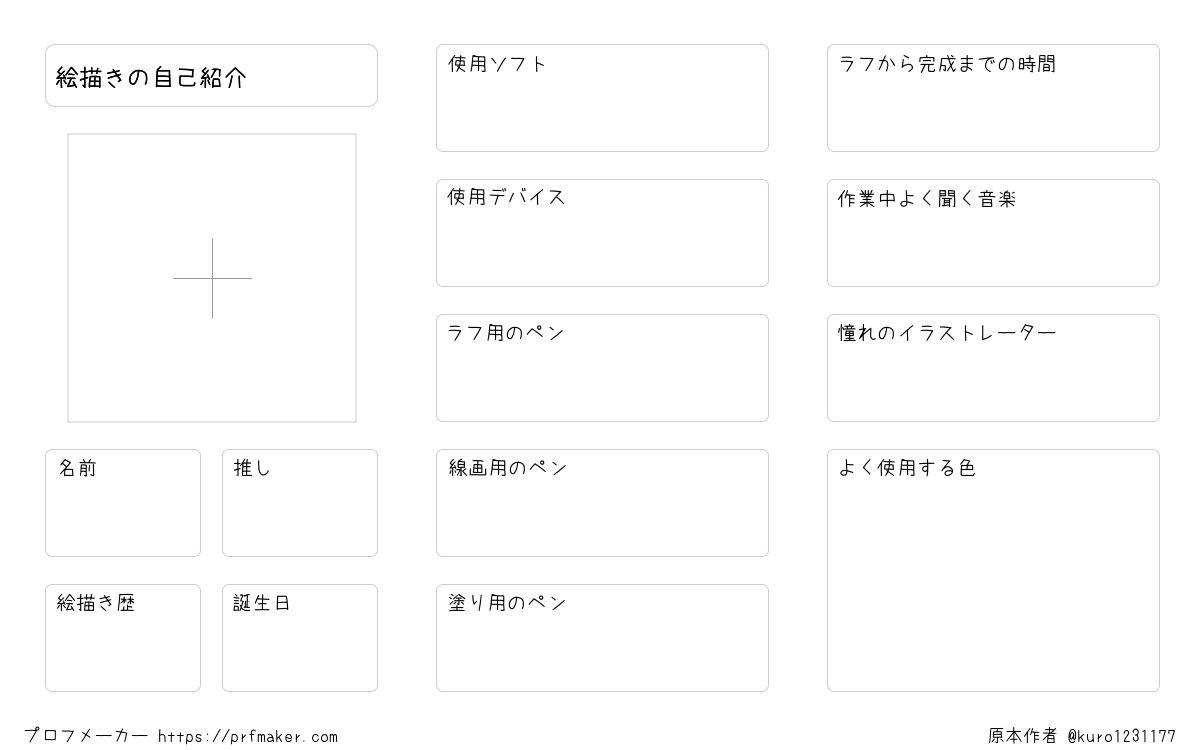This screenshot has width=1200, height=750.
Task: Select the 憧れのイラストレーター box
Action: (x=993, y=368)
